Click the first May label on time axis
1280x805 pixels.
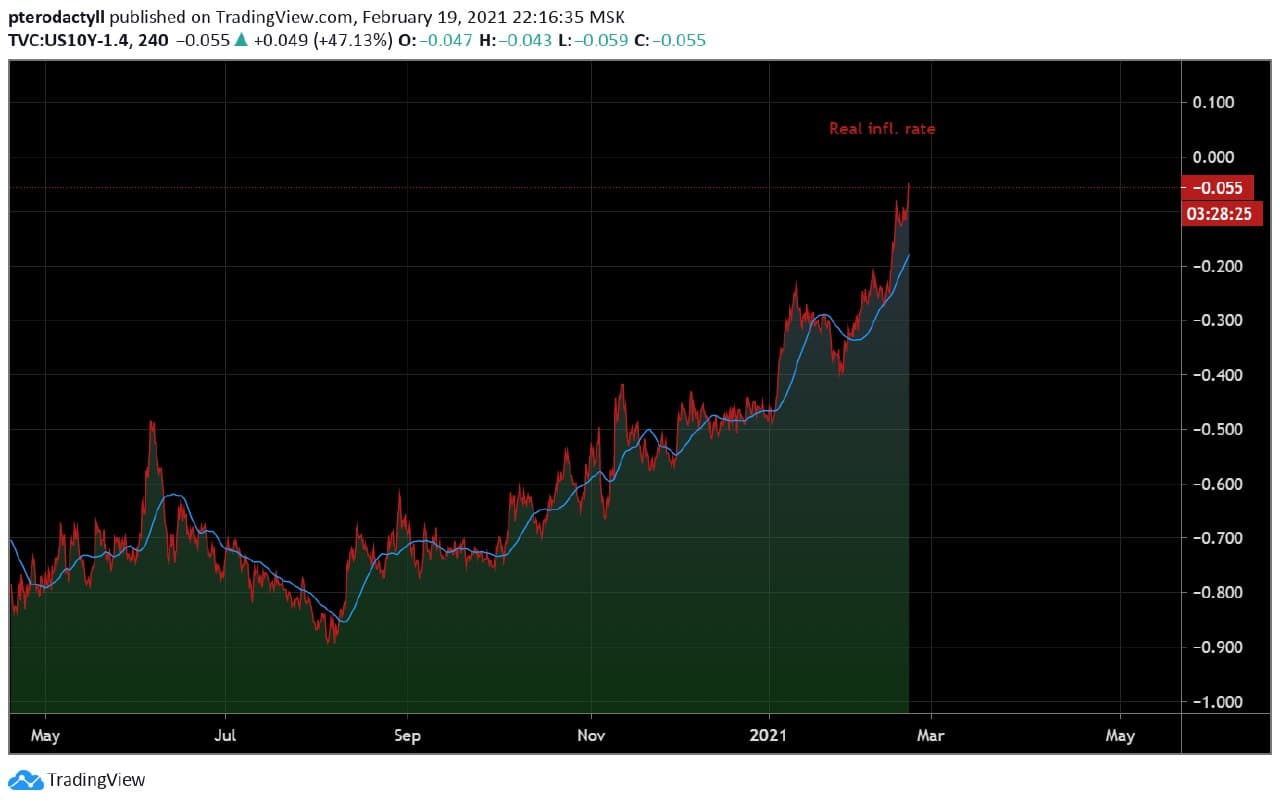pos(45,736)
